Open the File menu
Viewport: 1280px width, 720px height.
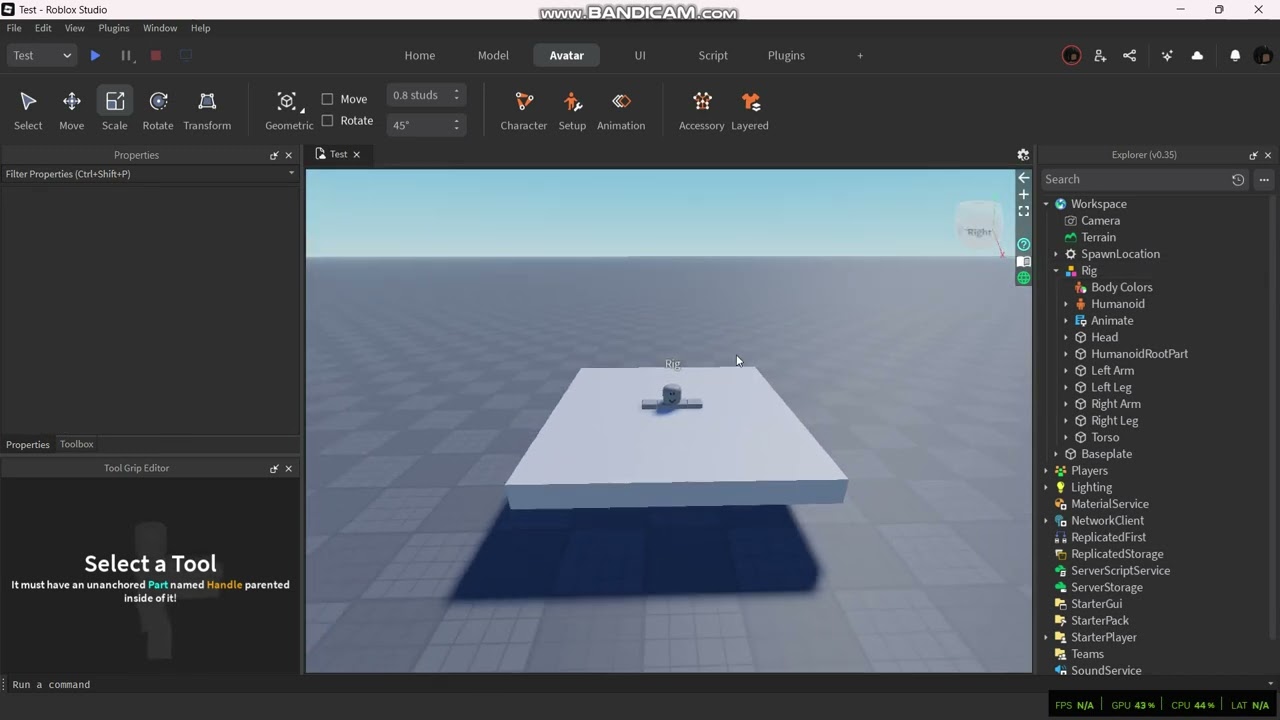pyautogui.click(x=14, y=28)
